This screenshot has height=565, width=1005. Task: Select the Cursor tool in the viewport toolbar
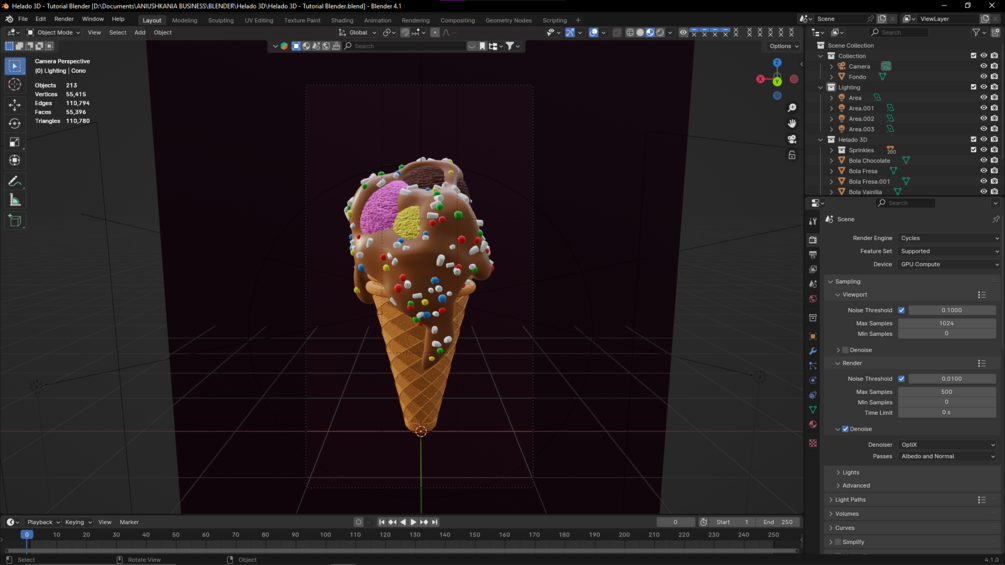pyautogui.click(x=15, y=85)
